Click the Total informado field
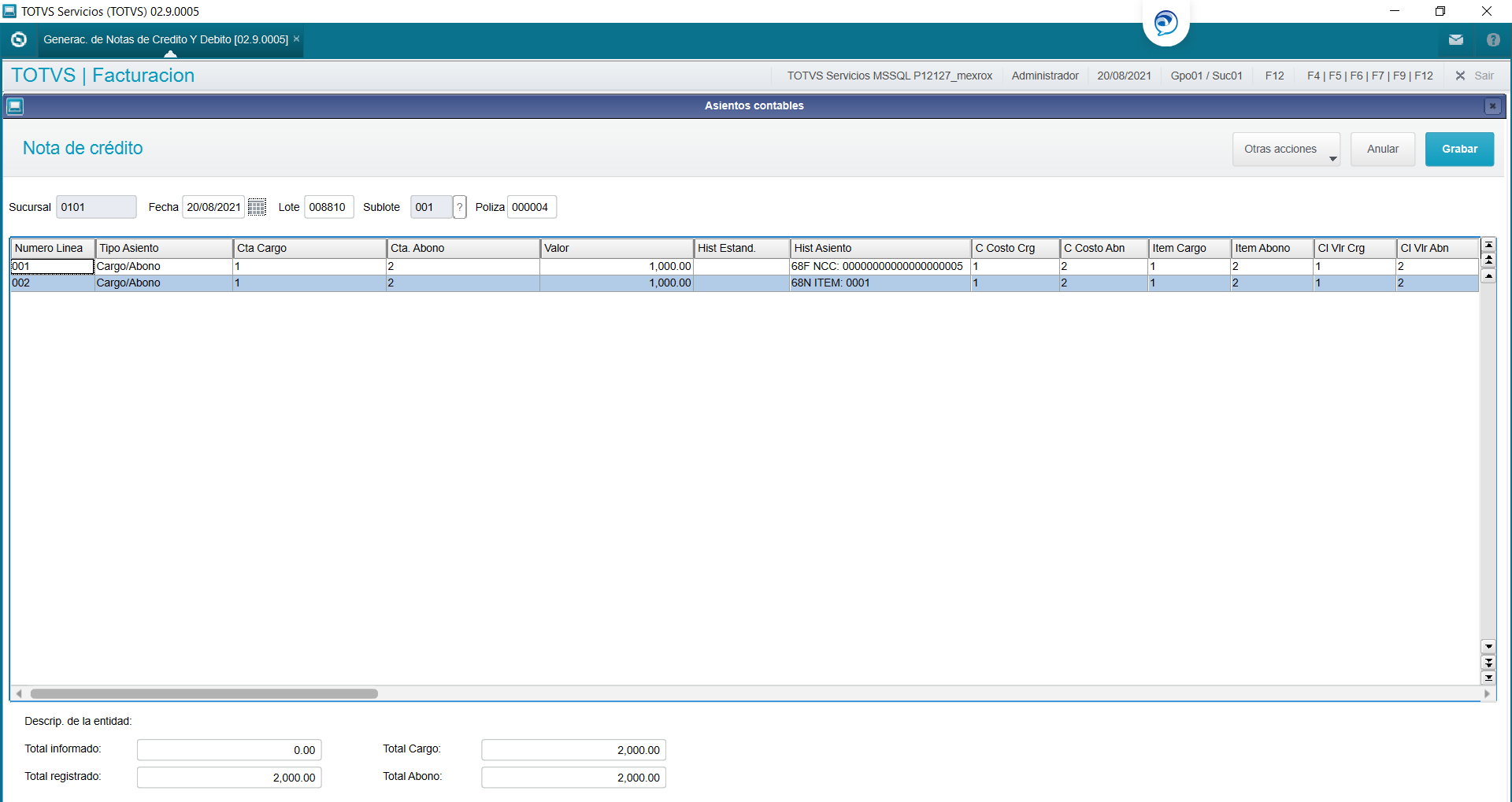Viewport: 1512px width, 802px height. click(229, 750)
